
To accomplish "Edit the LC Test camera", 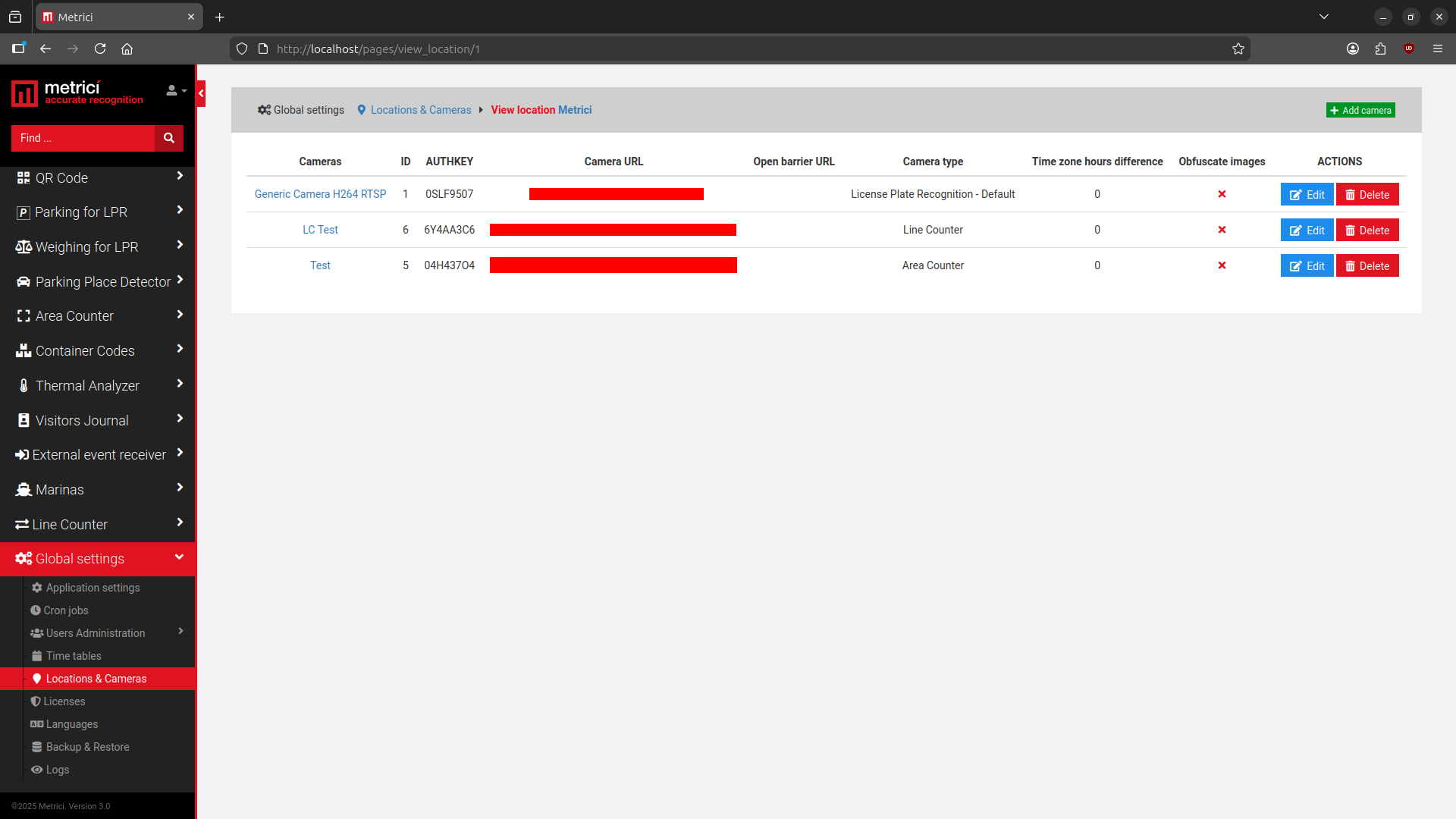I will point(1307,231).
